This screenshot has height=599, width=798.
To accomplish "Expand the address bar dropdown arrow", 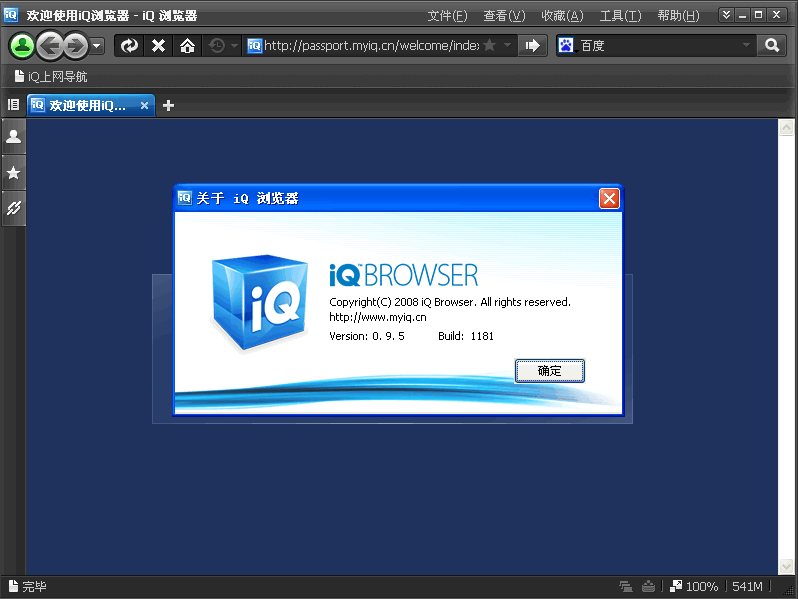I will point(507,45).
